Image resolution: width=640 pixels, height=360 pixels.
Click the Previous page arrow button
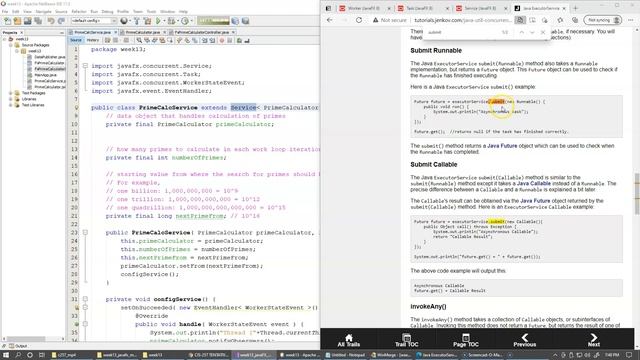click(524, 340)
